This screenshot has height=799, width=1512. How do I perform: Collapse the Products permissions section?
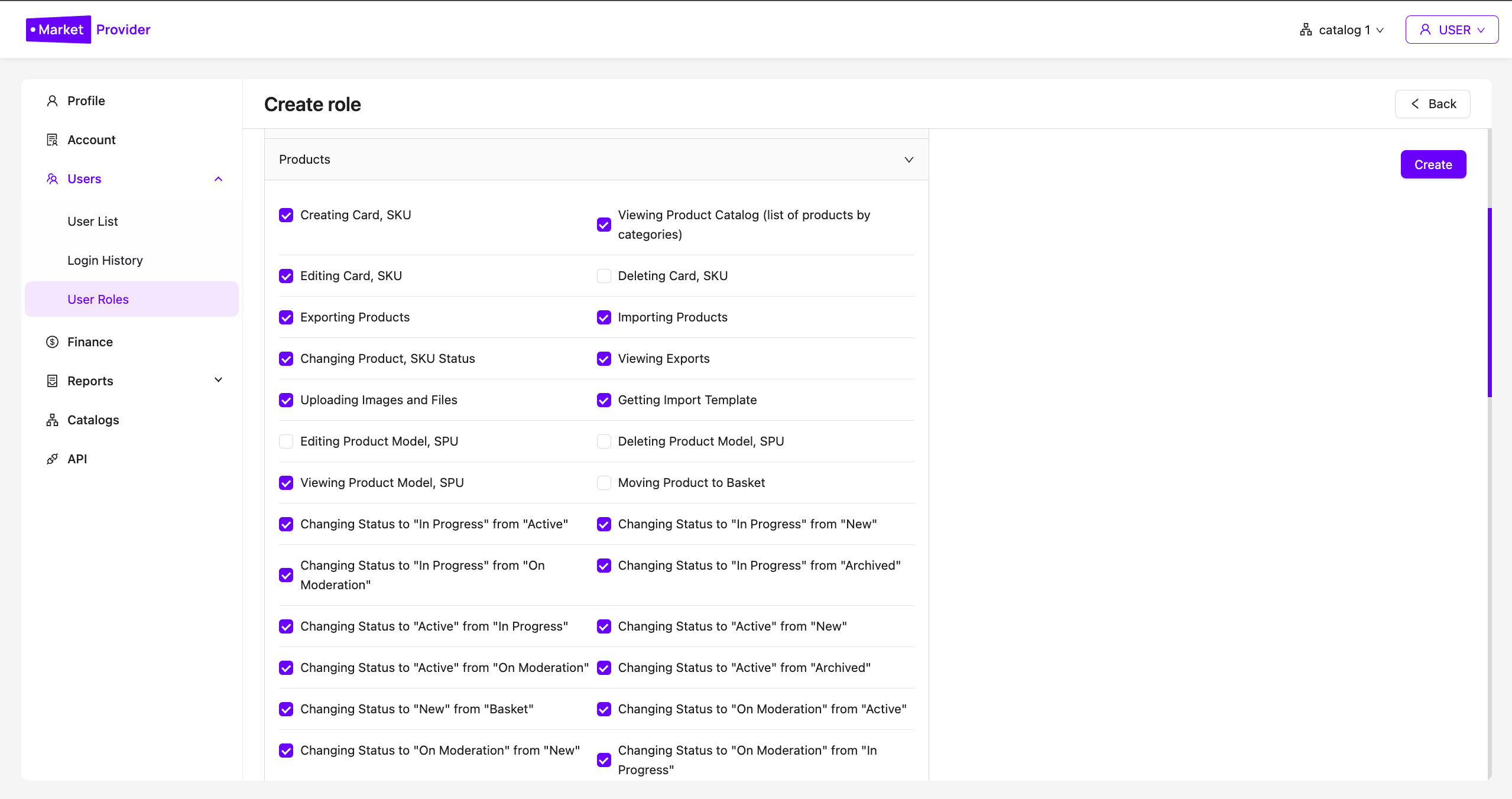pyautogui.click(x=909, y=160)
